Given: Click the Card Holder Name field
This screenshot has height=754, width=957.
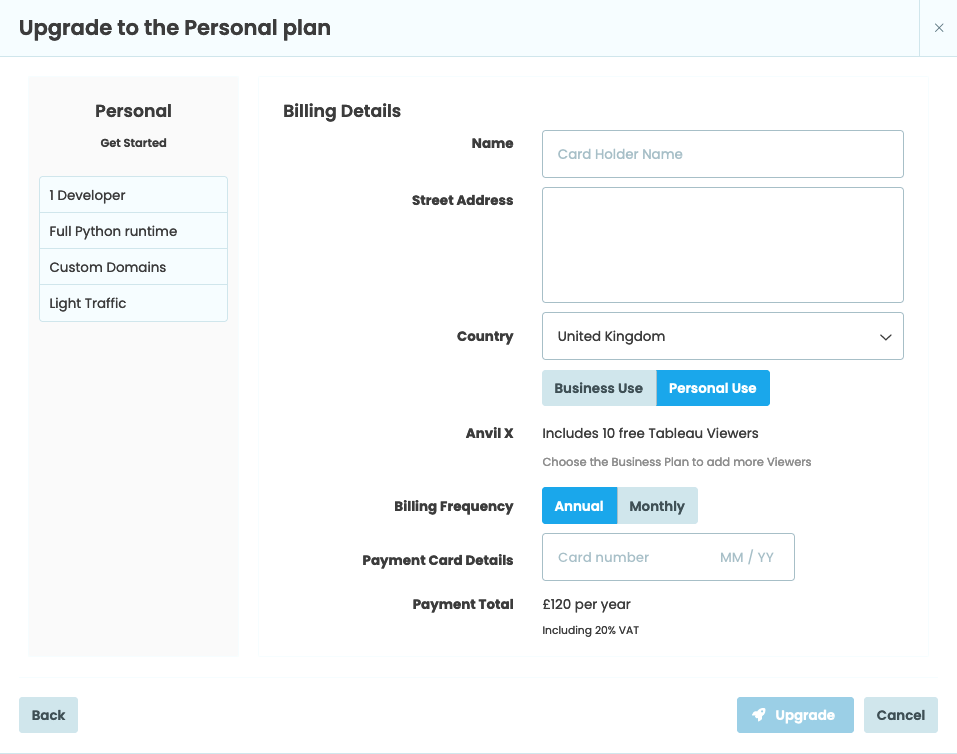Looking at the screenshot, I should (722, 154).
